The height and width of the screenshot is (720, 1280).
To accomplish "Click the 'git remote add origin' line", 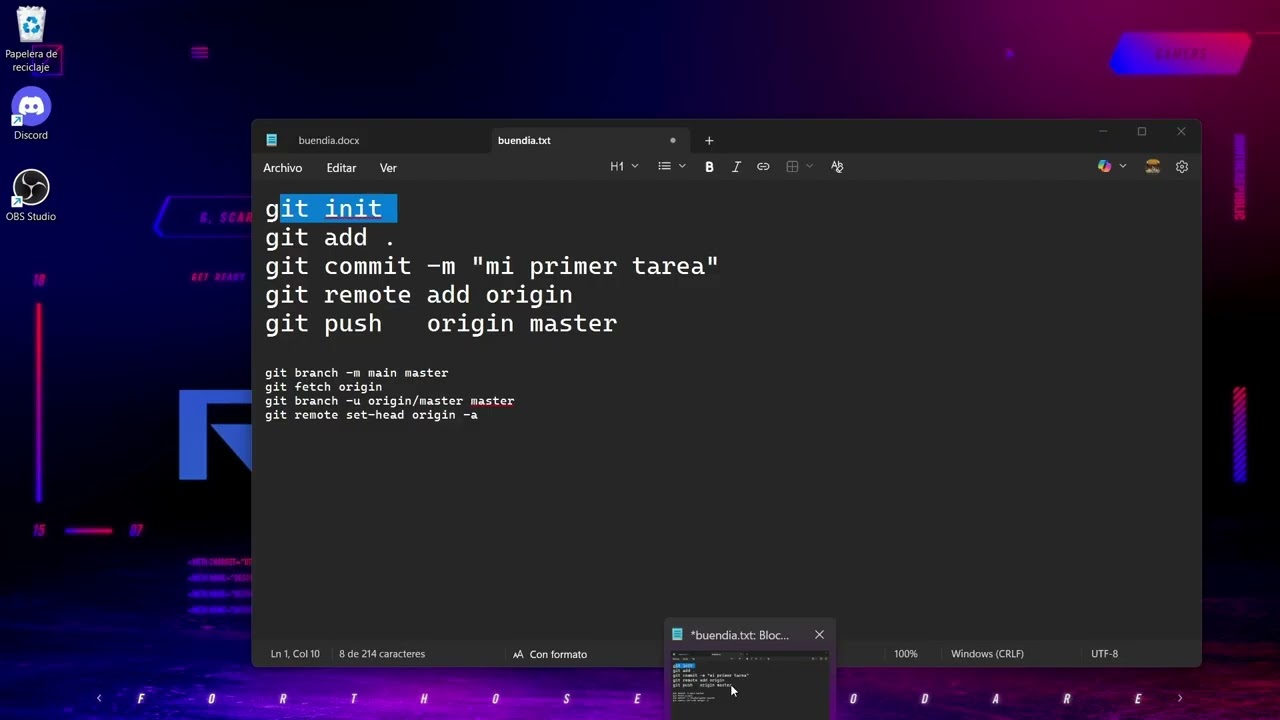I will pyautogui.click(x=418, y=296).
